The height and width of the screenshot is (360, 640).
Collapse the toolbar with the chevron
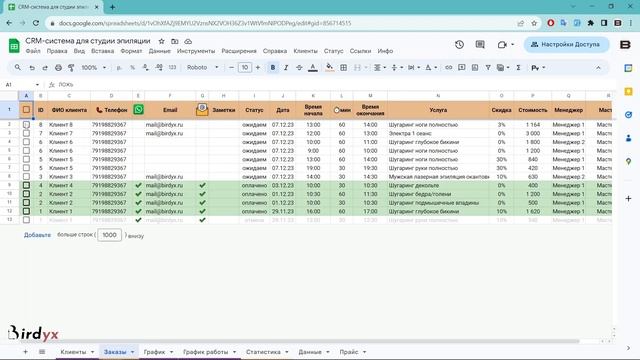point(598,68)
